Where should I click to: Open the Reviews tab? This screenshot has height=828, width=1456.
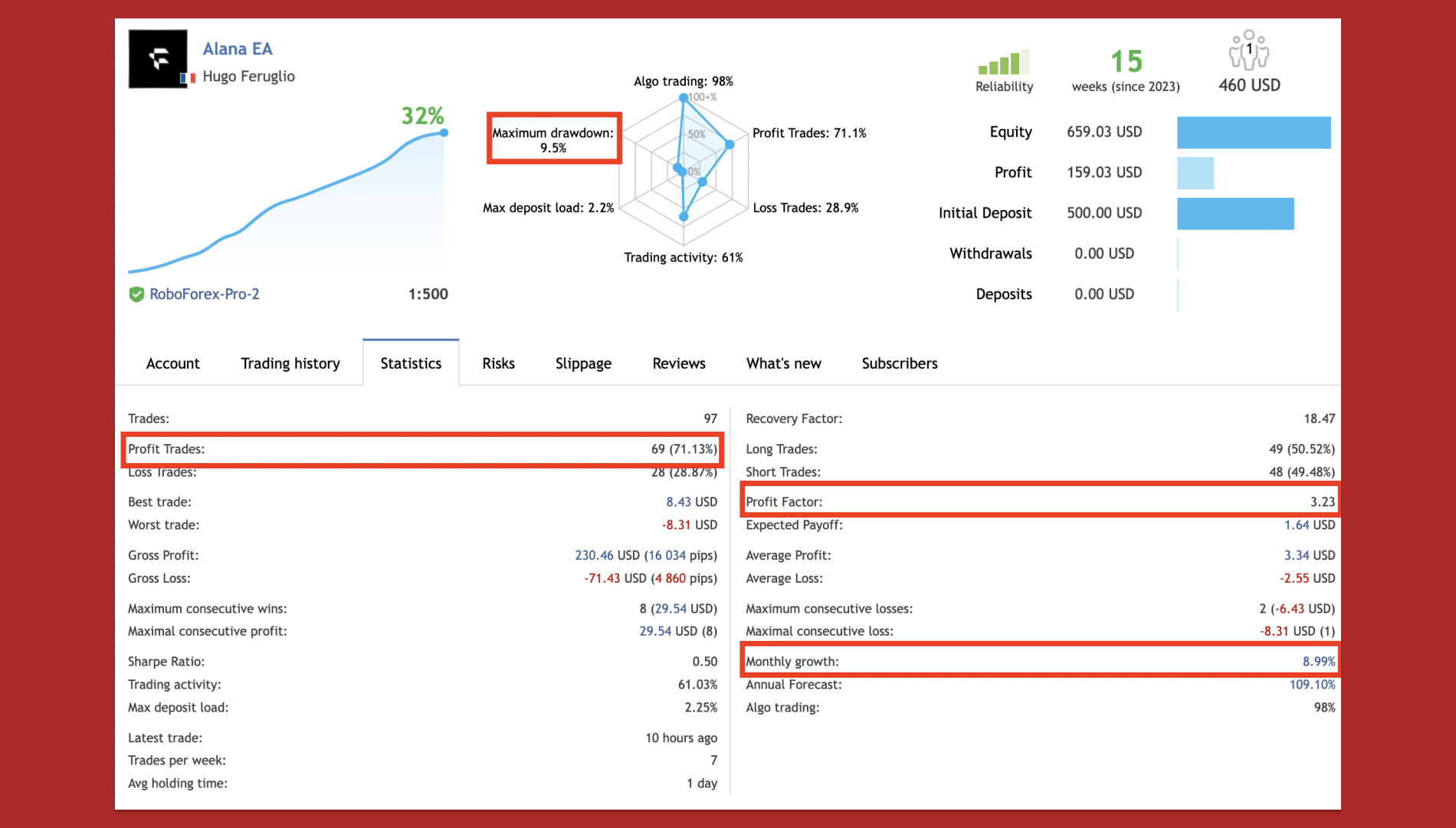[679, 363]
